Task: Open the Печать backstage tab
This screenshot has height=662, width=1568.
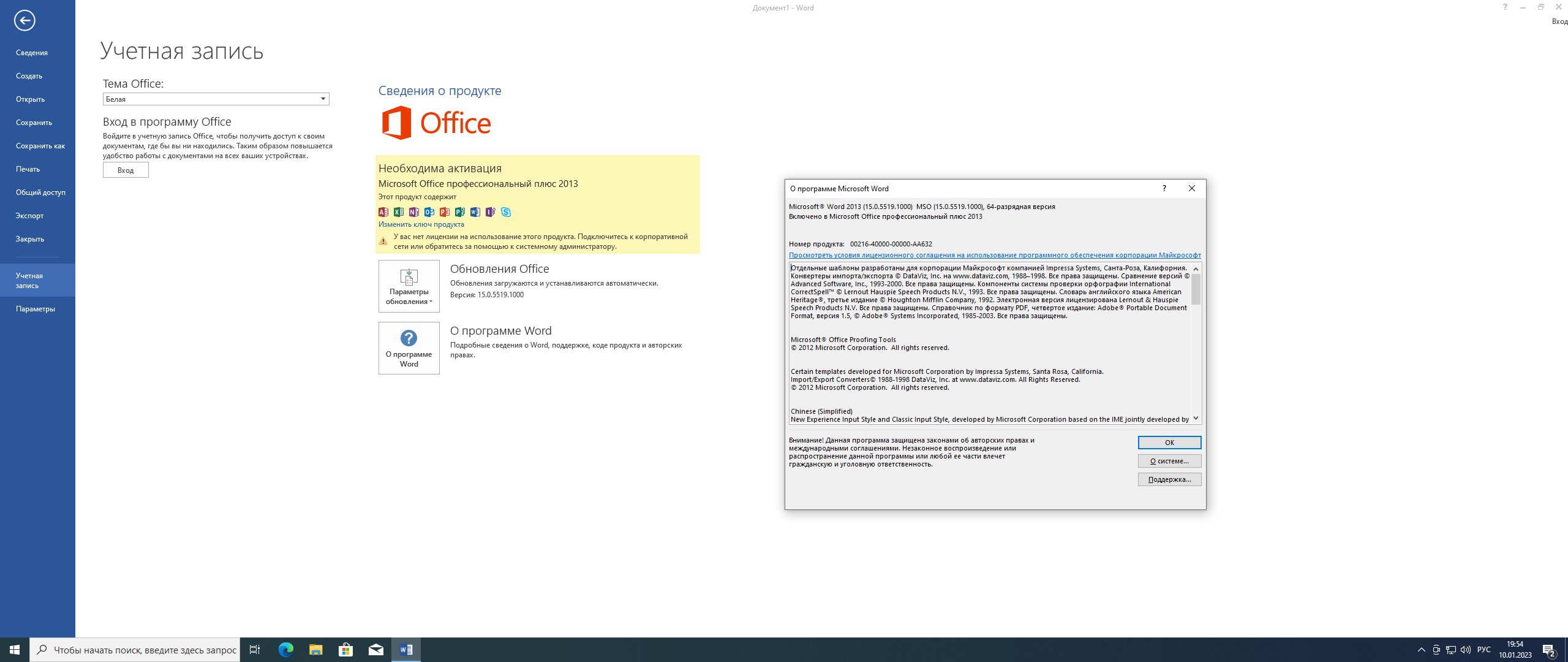Action: (37, 169)
